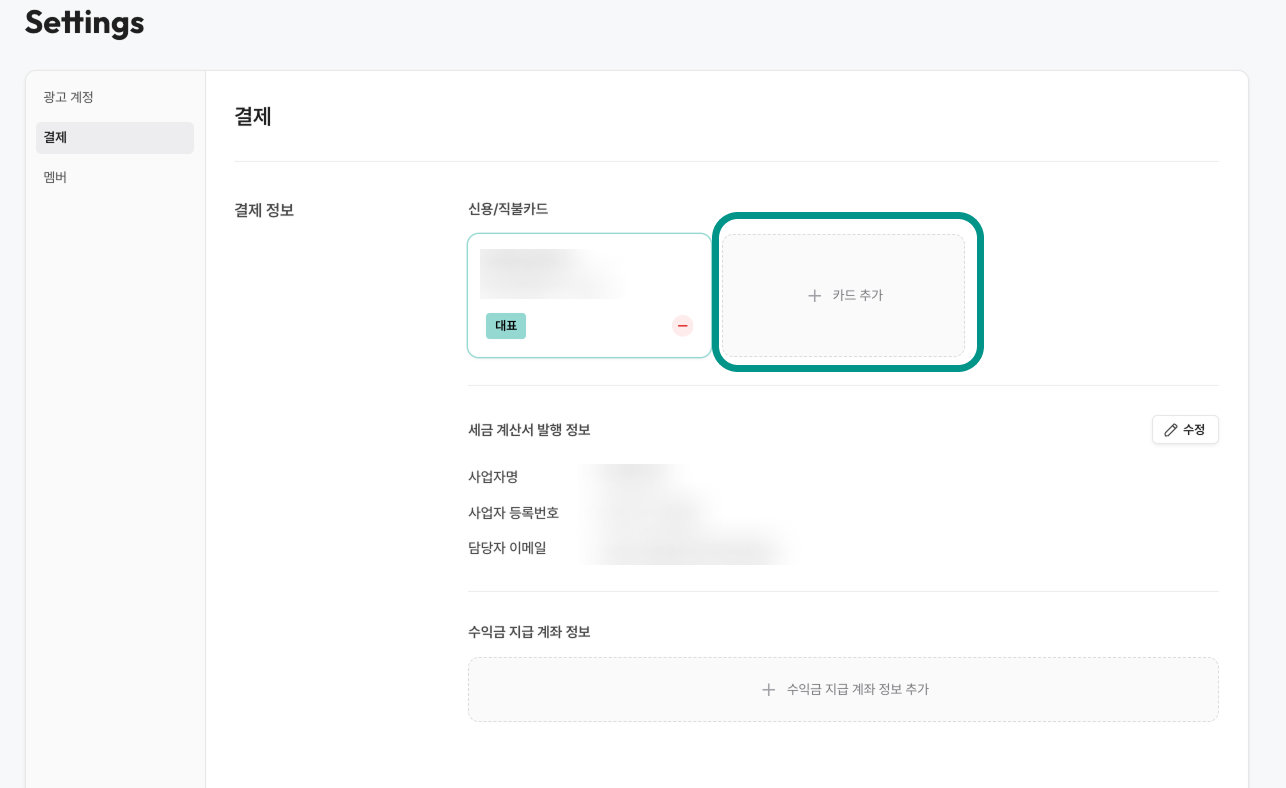
Task: Click the 수정 button text
Action: 1194,430
